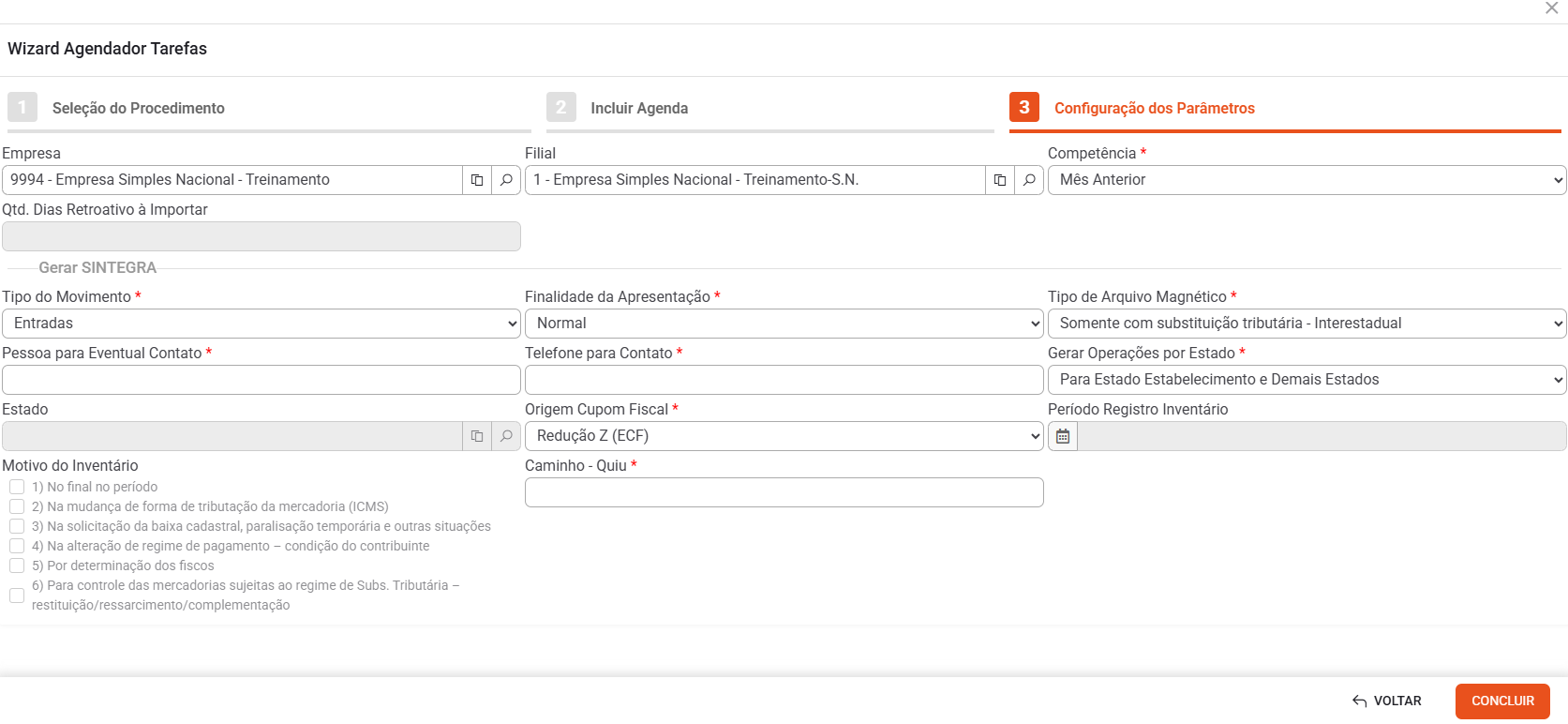Click the CONCLUIR button
Screen dimensions: 1568x724
(1502, 701)
